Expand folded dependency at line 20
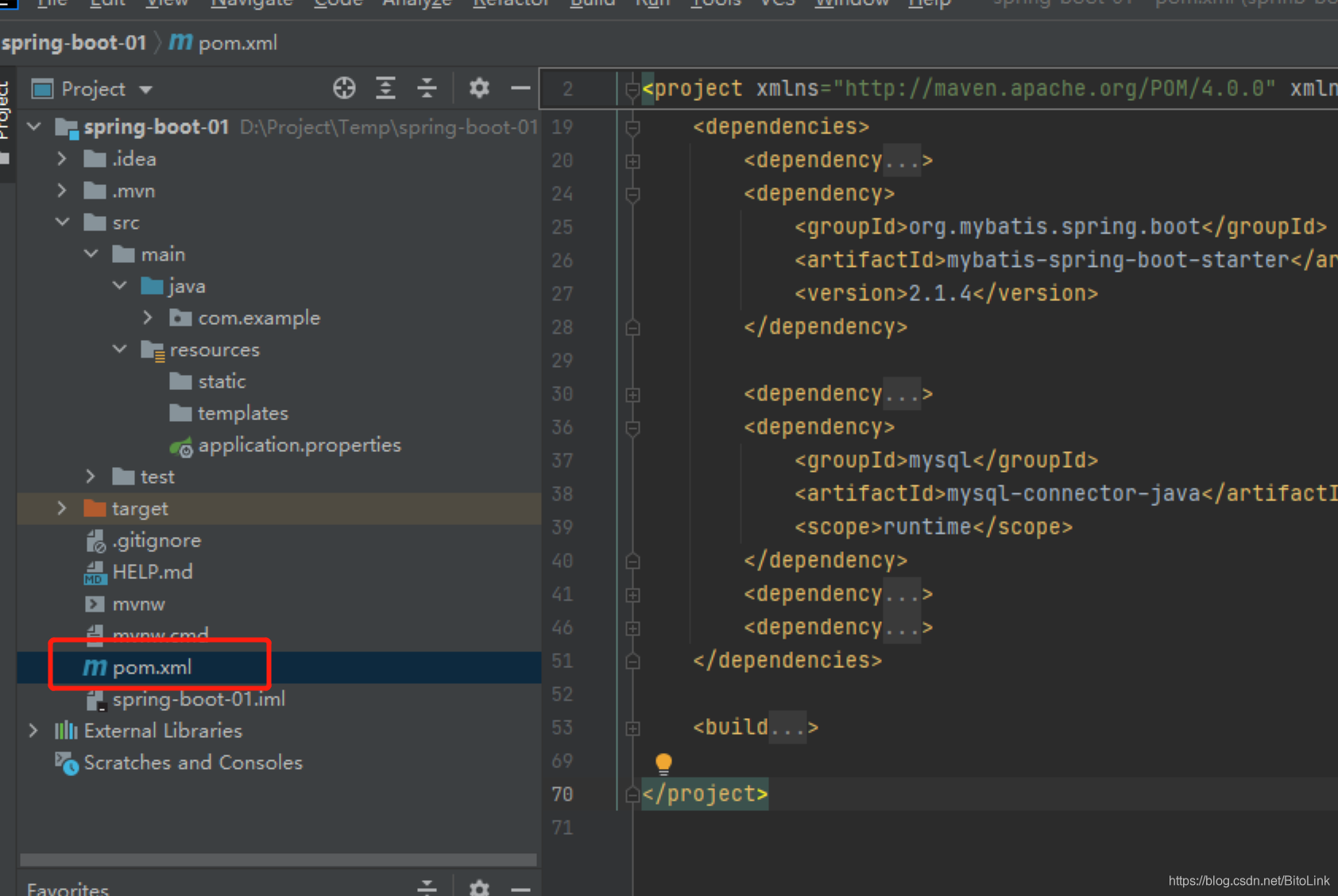Viewport: 1338px width, 896px height. pos(632,161)
